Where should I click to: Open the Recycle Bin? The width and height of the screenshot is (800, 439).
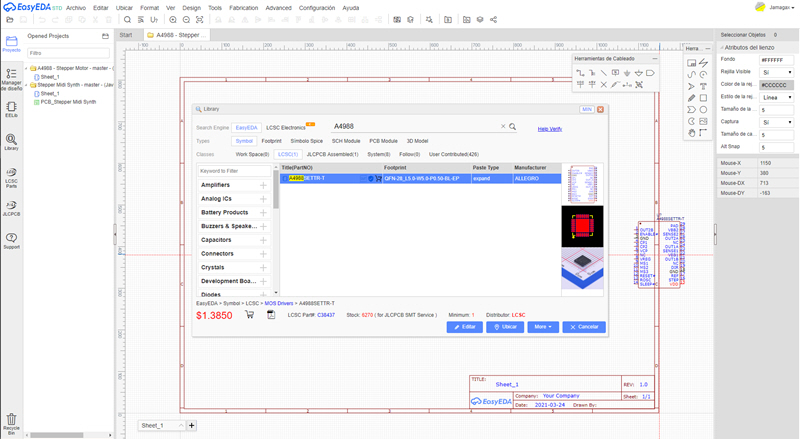point(11,424)
